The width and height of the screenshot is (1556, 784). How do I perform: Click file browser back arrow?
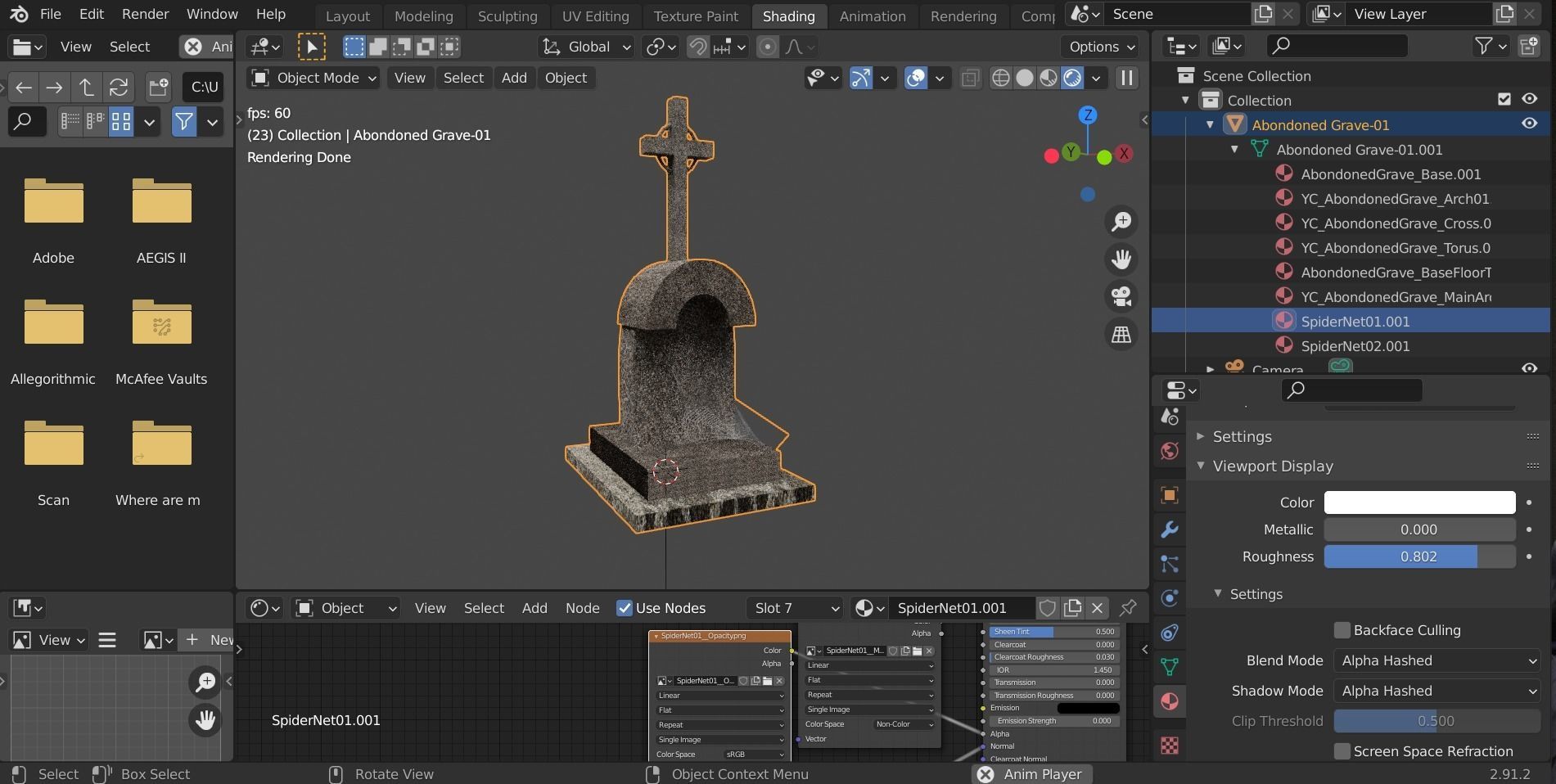click(x=24, y=87)
